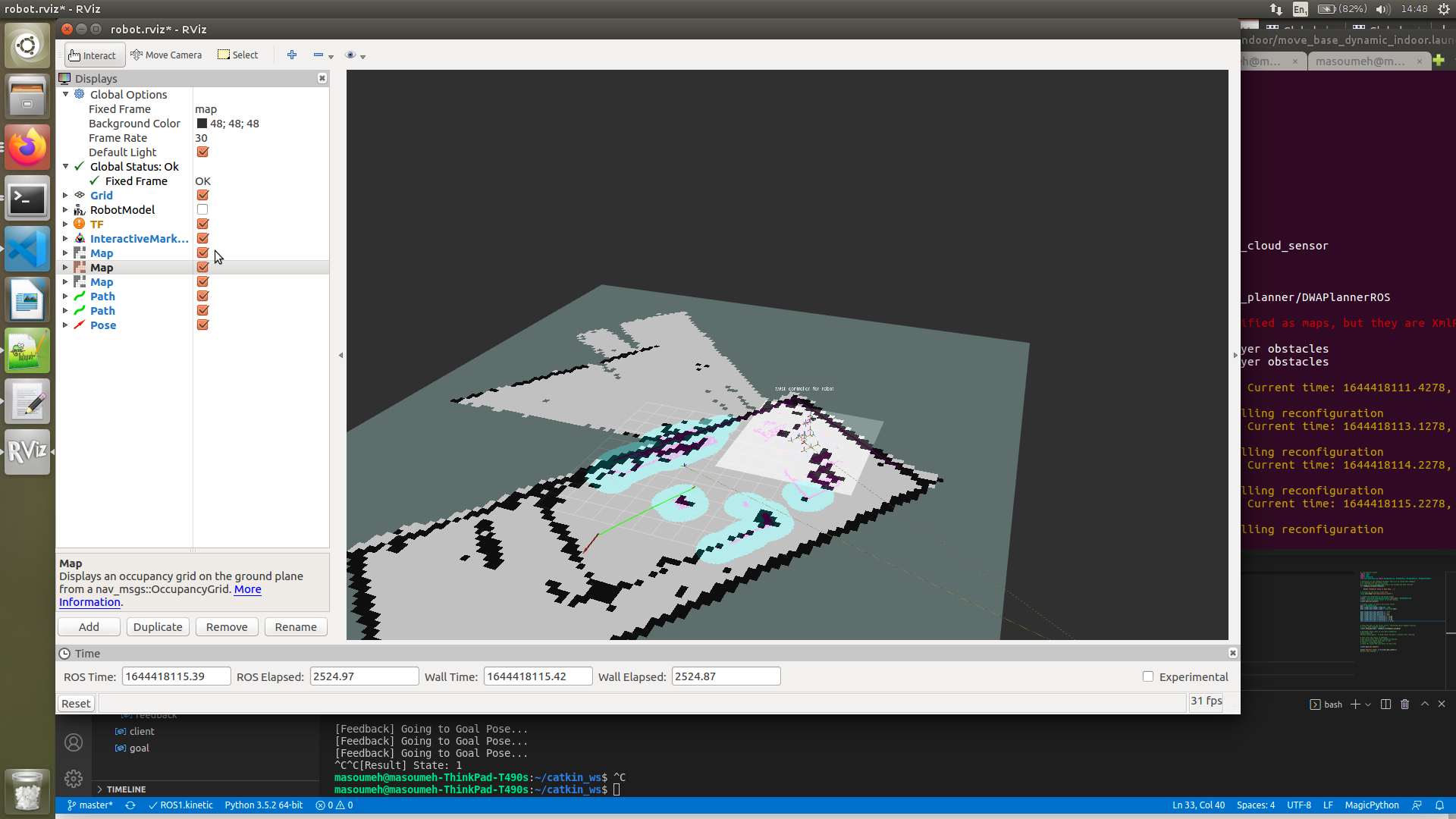The height and width of the screenshot is (819, 1456).
Task: Enable the RobotModel display checkbox
Action: tap(202, 209)
